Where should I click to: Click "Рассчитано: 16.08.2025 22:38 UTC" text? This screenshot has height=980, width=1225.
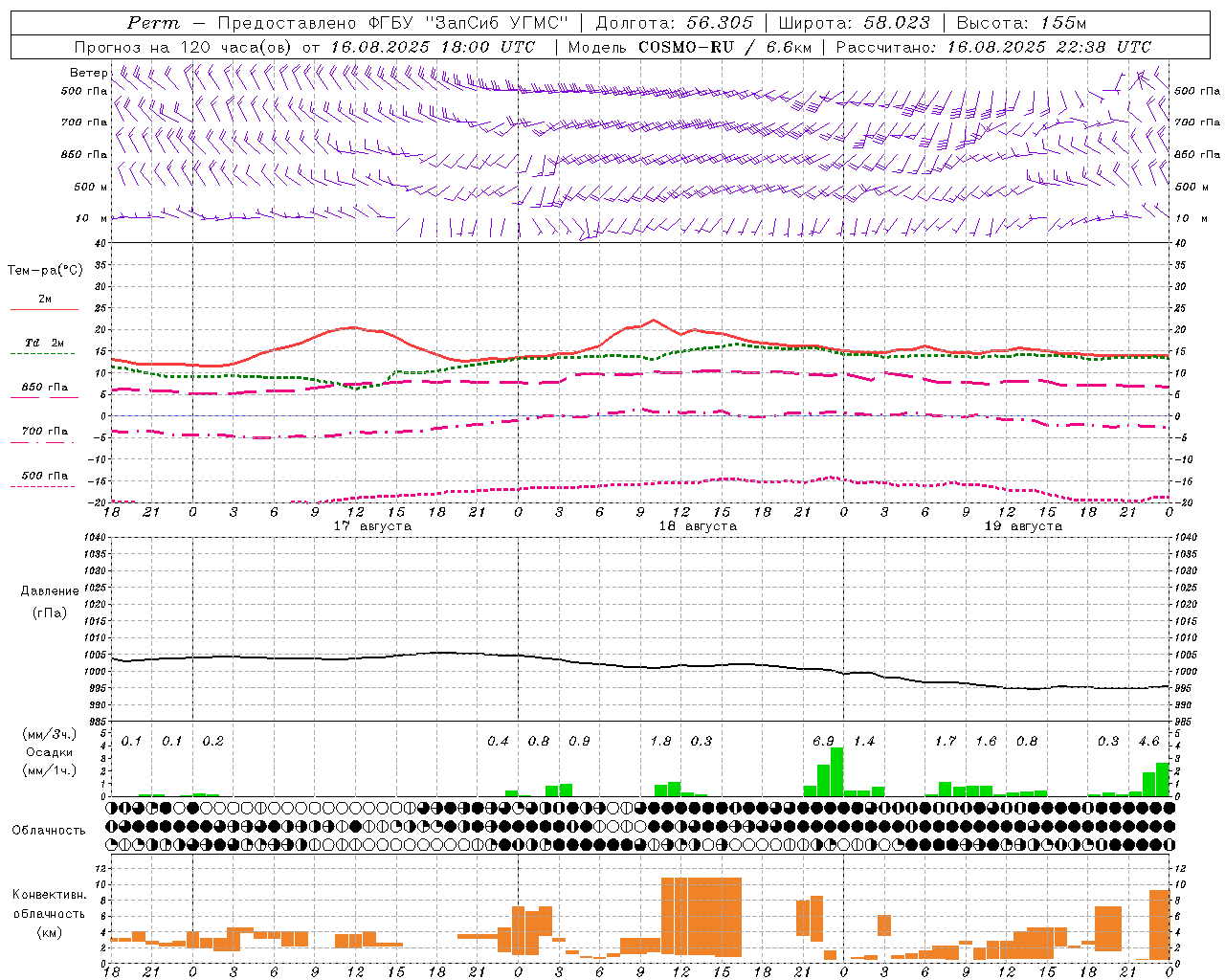pyautogui.click(x=993, y=47)
